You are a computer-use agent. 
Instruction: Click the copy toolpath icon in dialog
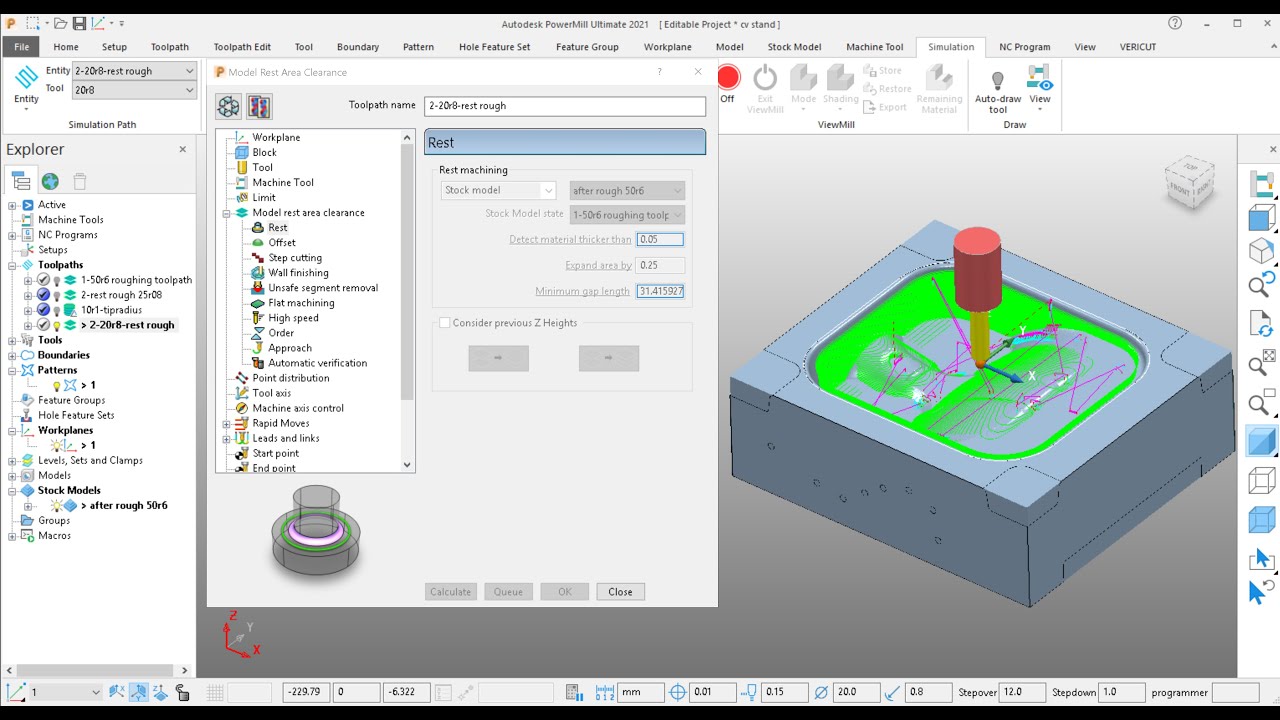click(x=259, y=106)
